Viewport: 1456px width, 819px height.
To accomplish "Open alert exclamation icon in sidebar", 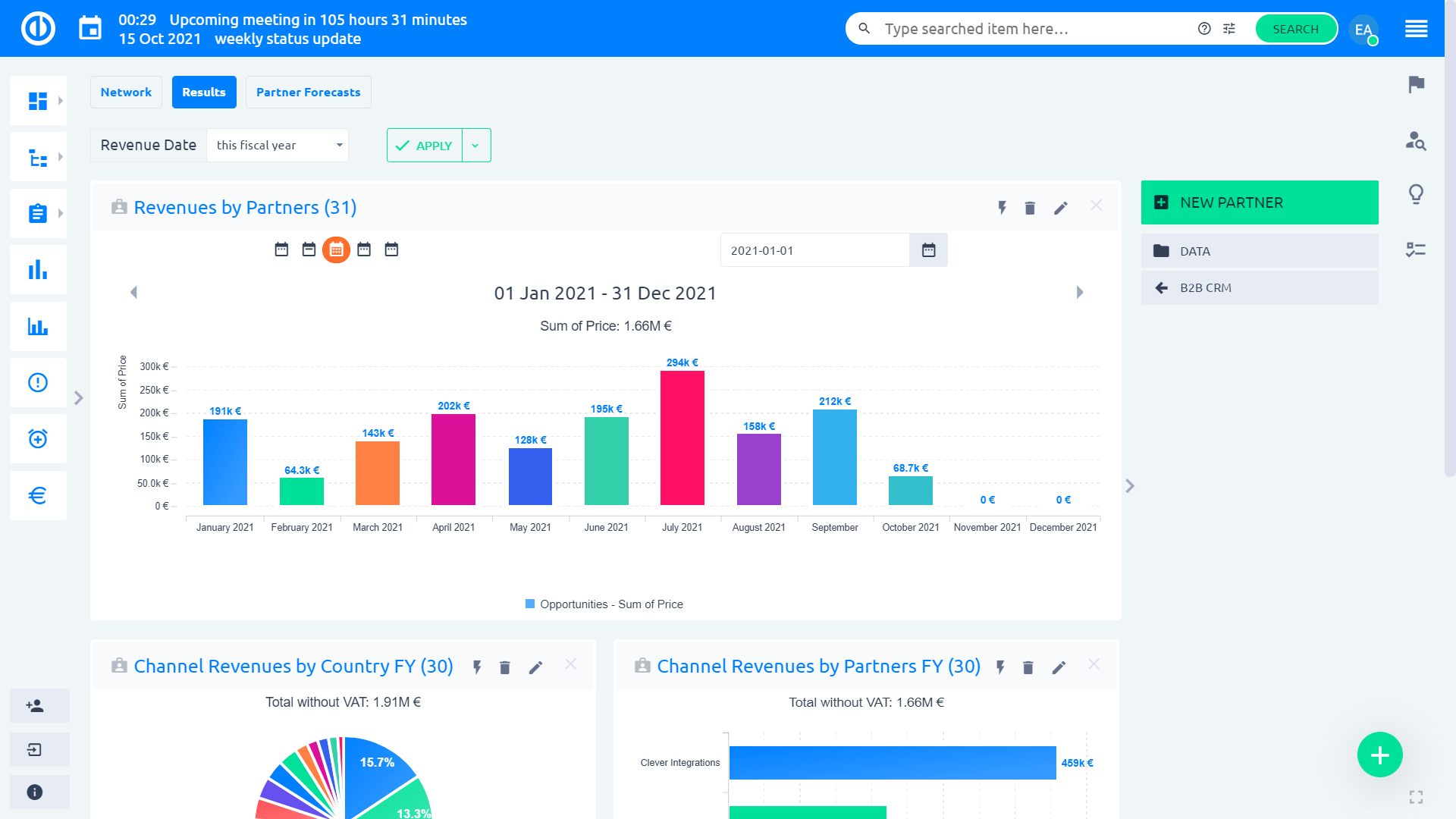I will [38, 382].
